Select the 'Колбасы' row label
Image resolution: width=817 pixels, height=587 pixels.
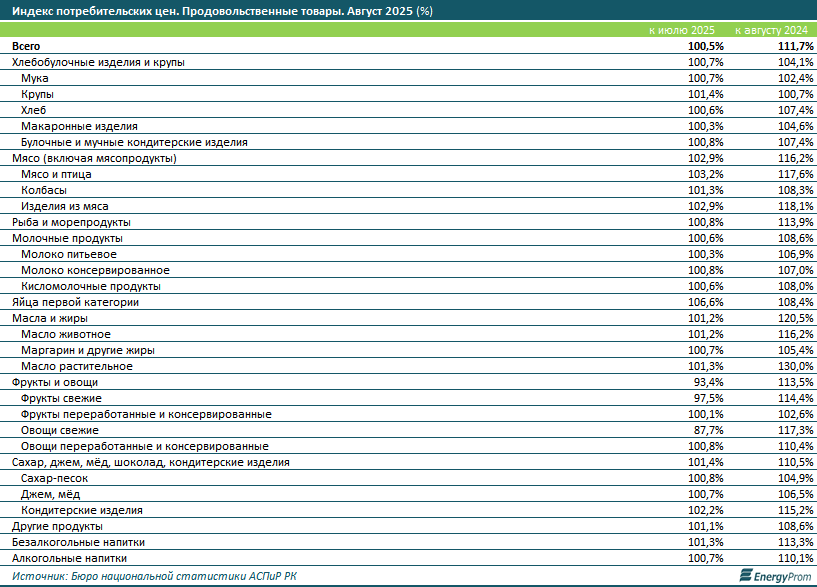(x=44, y=190)
